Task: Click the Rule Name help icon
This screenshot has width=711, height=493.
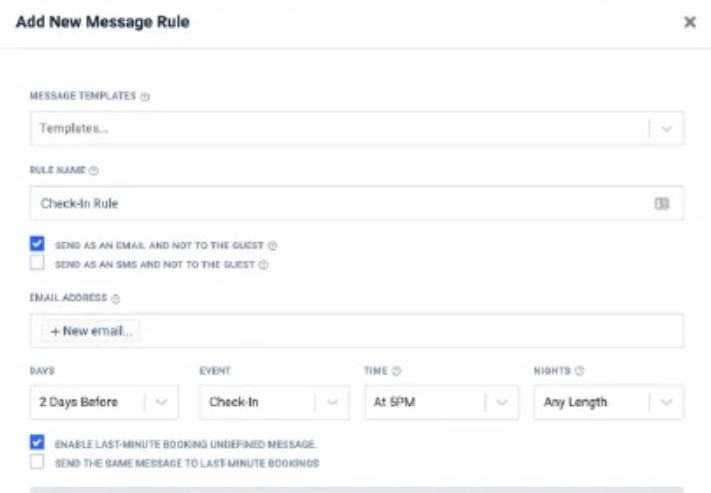Action: coord(94,171)
